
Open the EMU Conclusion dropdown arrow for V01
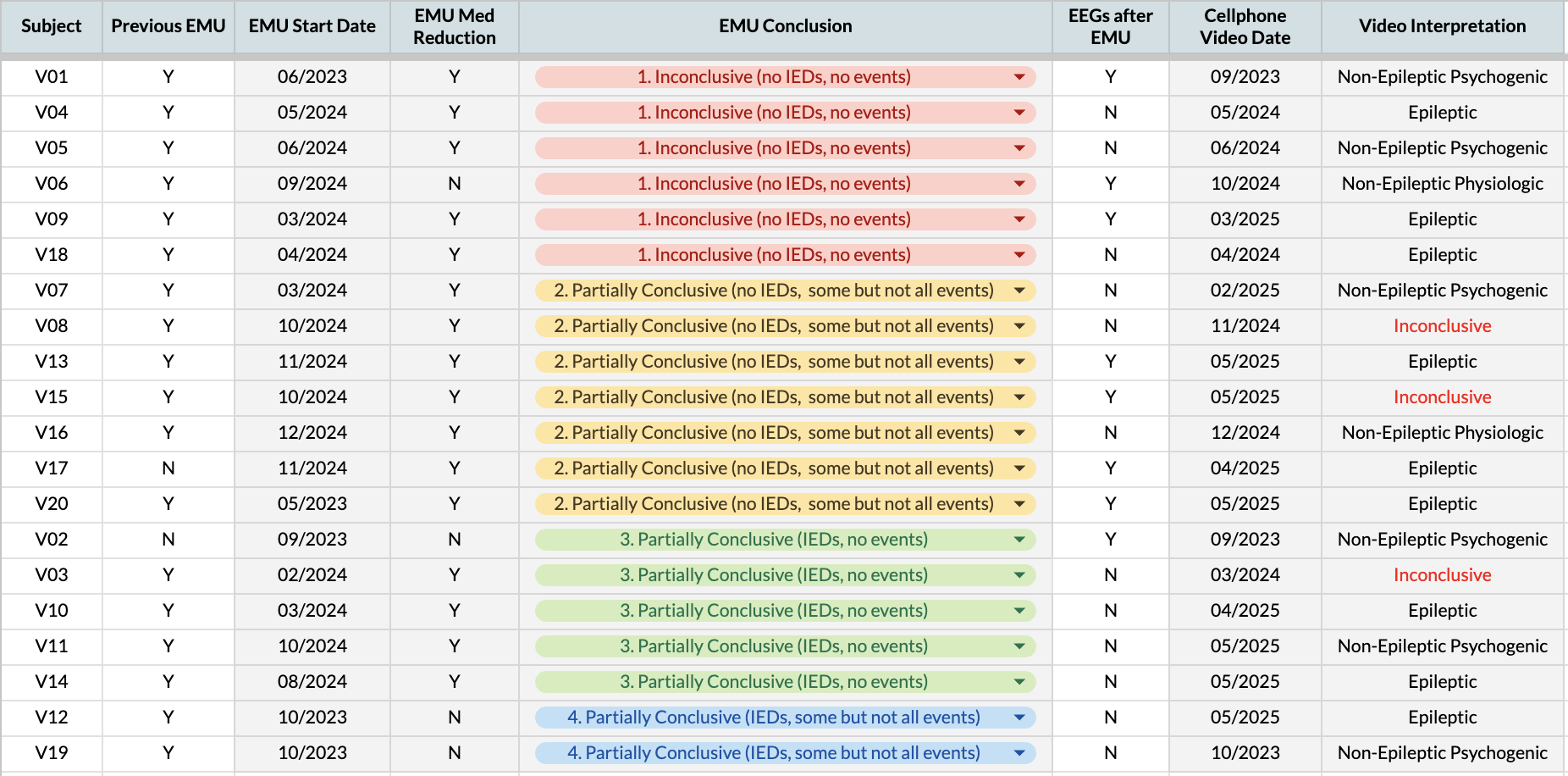click(x=1019, y=77)
